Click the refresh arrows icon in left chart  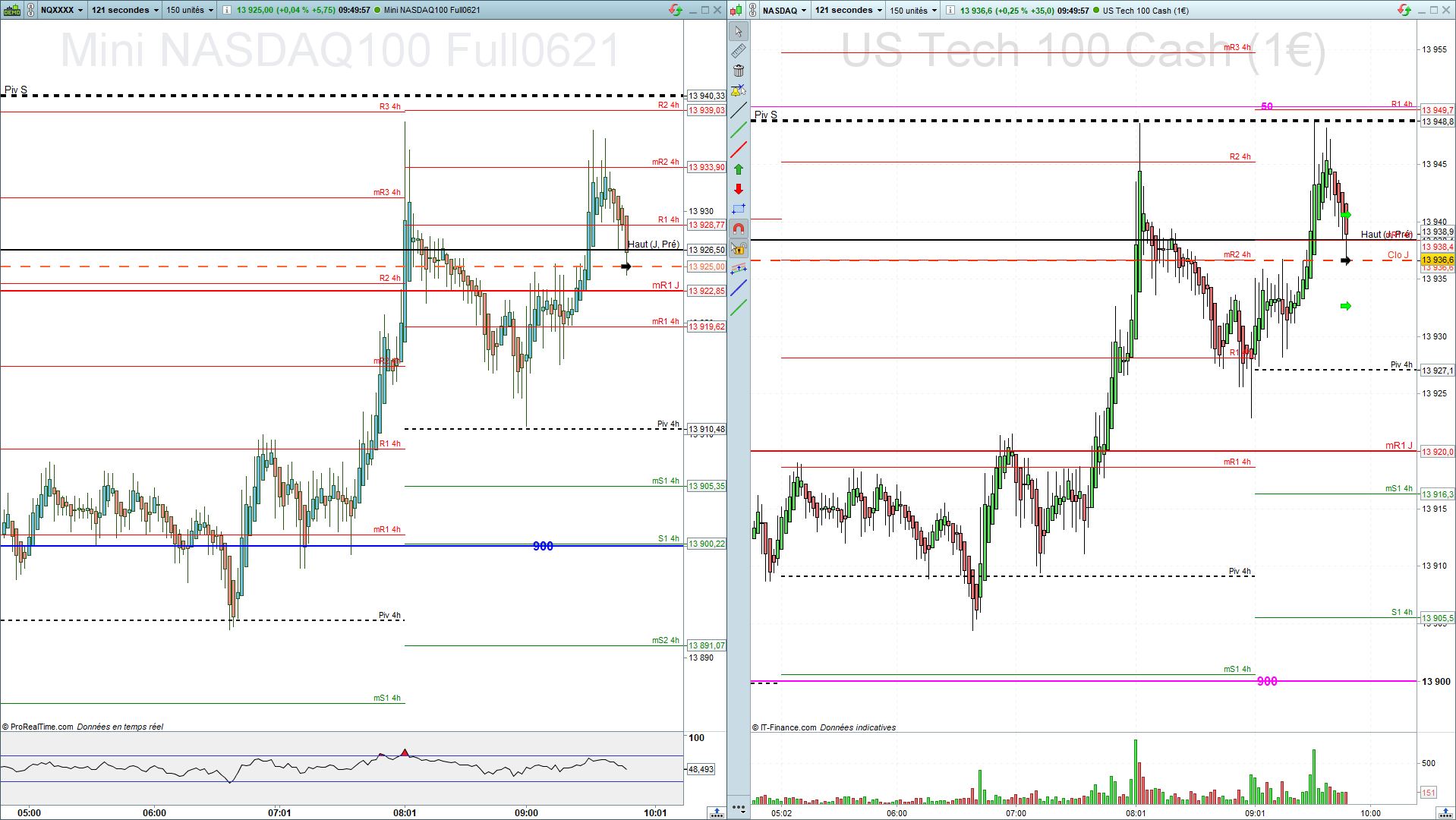[675, 10]
